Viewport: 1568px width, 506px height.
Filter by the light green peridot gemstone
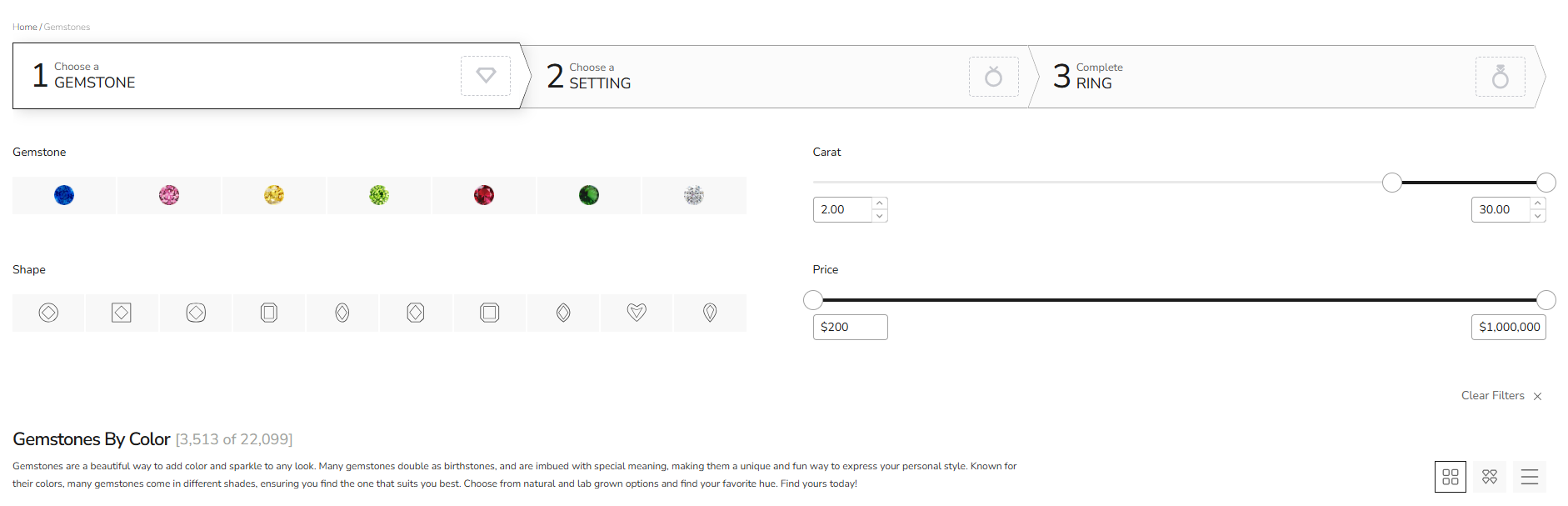pos(379,195)
